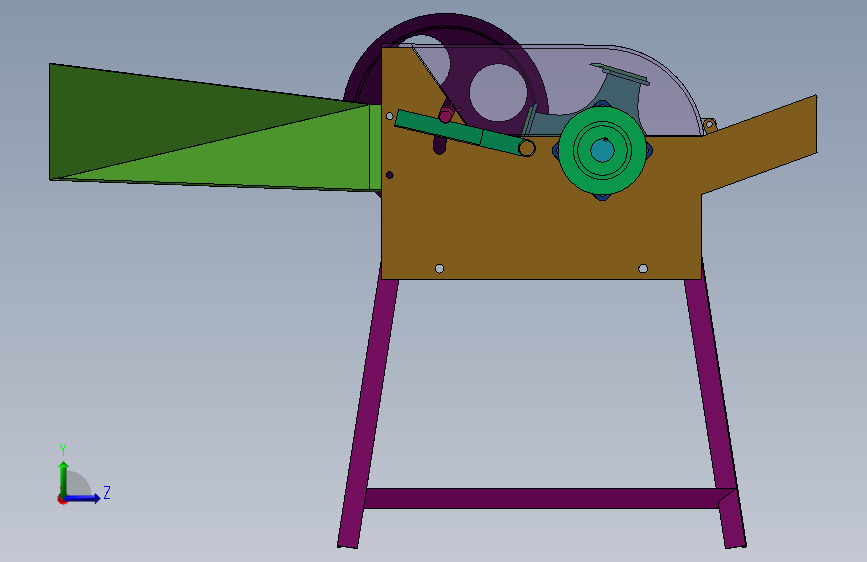Click the green Y axis of triad
The height and width of the screenshot is (562, 867).
click(x=64, y=478)
